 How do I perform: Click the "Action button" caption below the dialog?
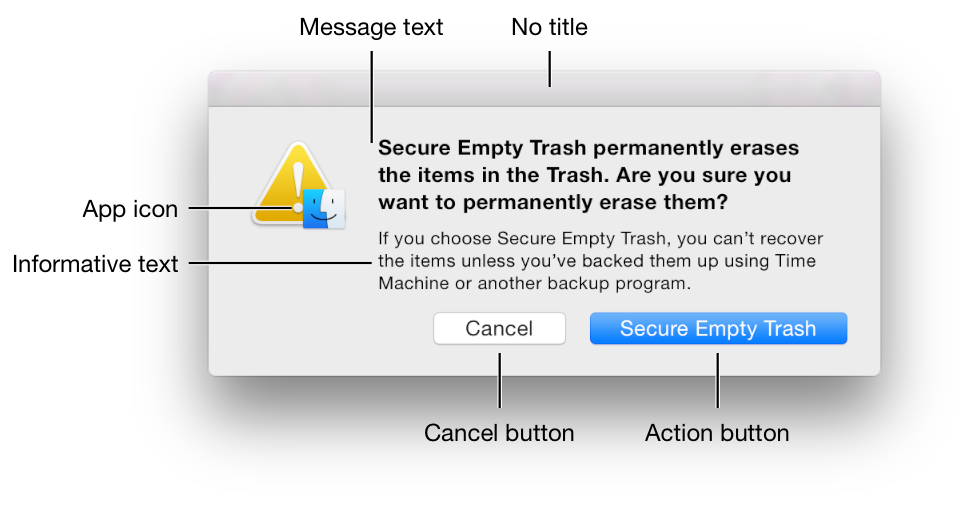717,433
